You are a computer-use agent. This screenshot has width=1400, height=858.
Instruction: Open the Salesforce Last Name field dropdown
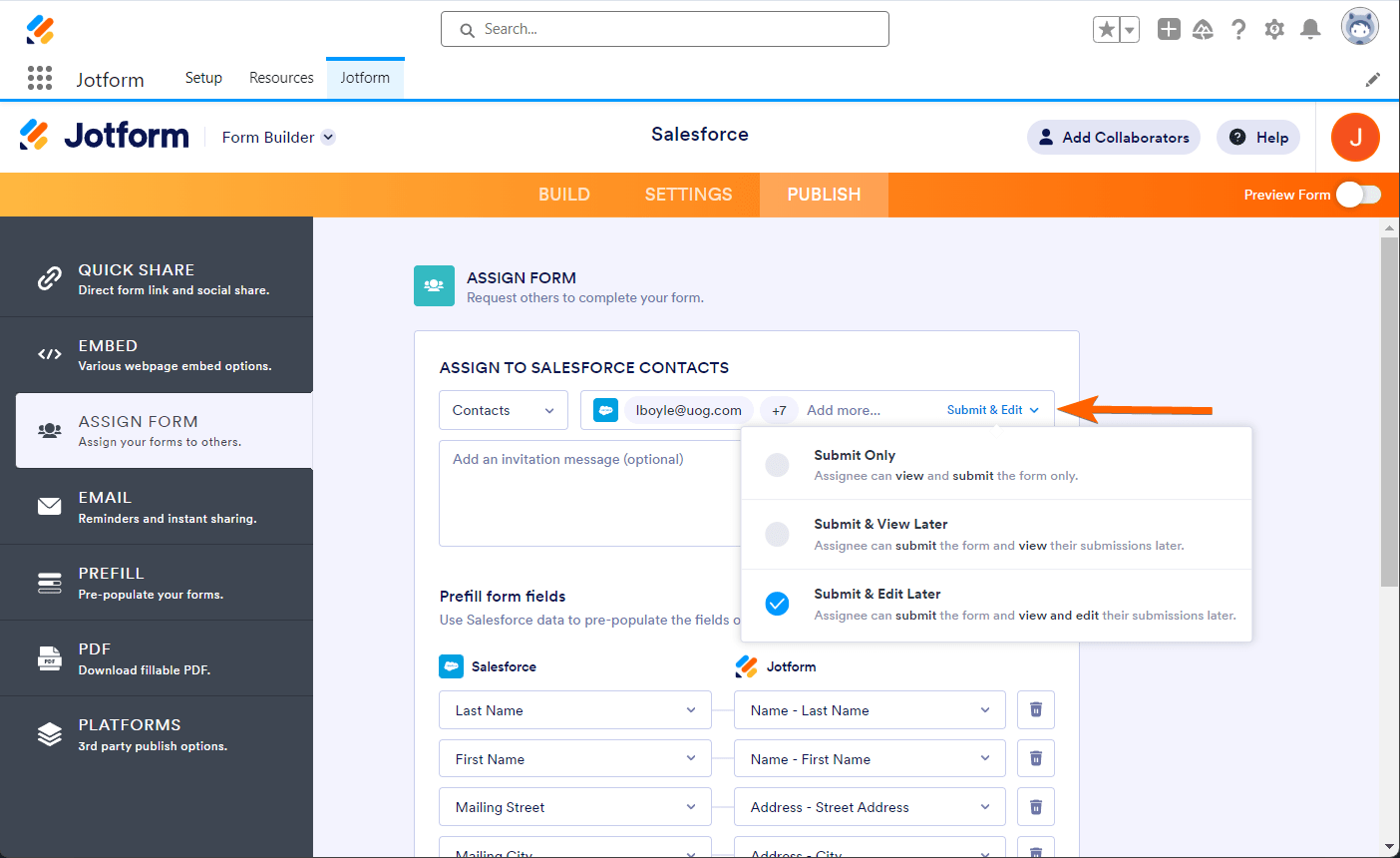tap(575, 710)
